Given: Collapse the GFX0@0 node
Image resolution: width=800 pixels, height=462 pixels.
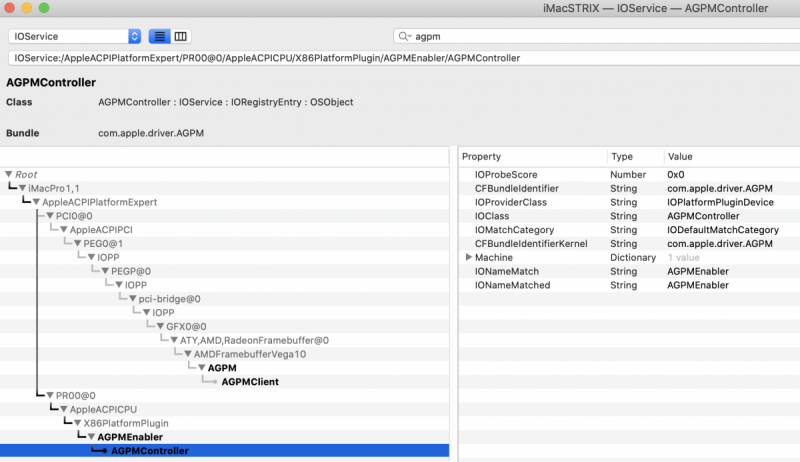Looking at the screenshot, I should point(160,326).
